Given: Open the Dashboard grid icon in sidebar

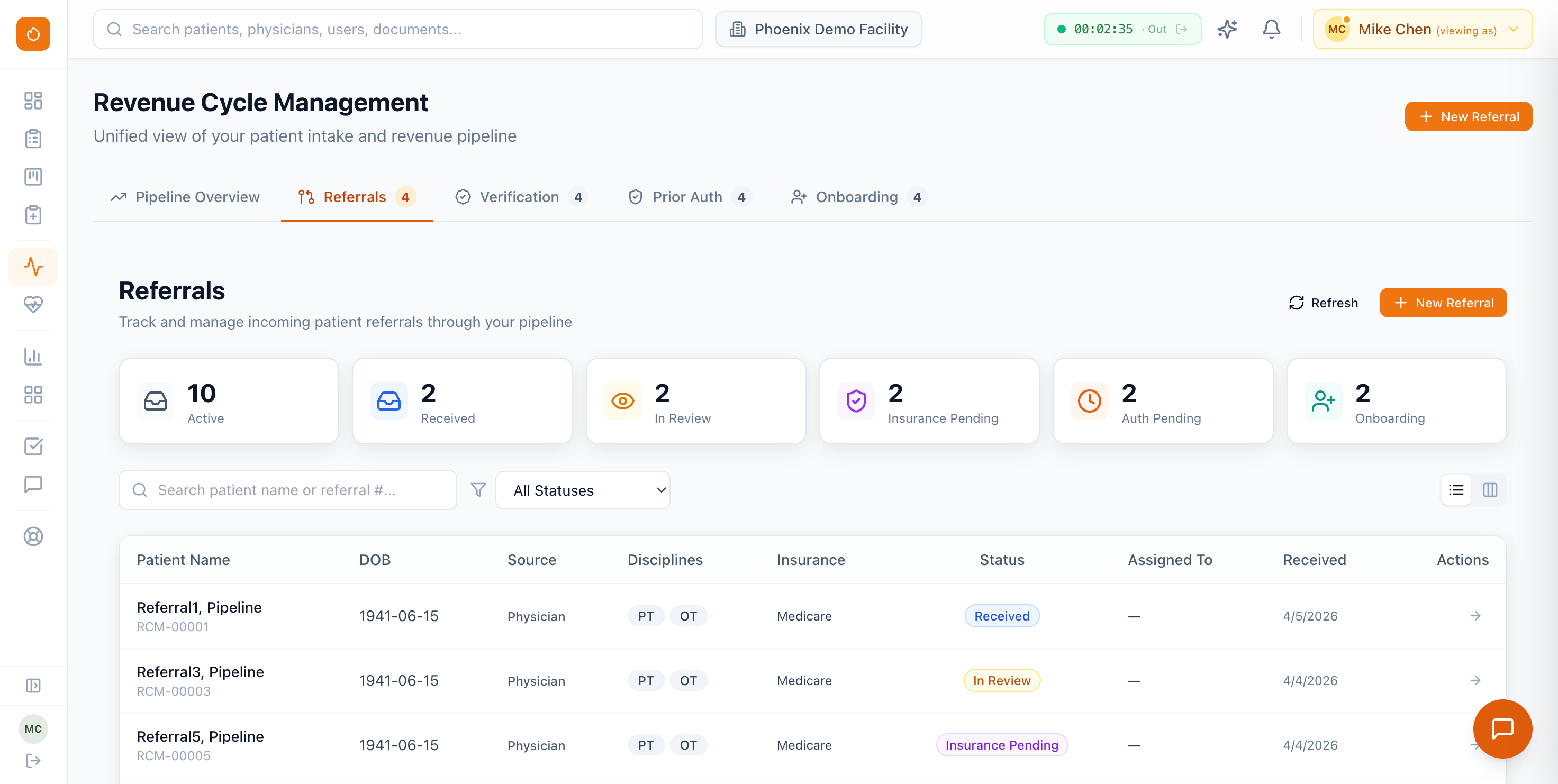Looking at the screenshot, I should [33, 101].
